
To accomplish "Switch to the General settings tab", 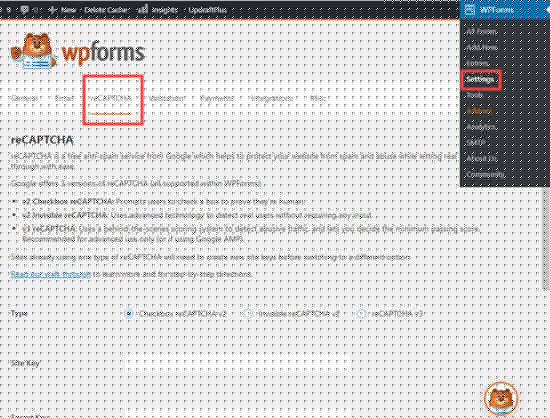I will 24,98.
